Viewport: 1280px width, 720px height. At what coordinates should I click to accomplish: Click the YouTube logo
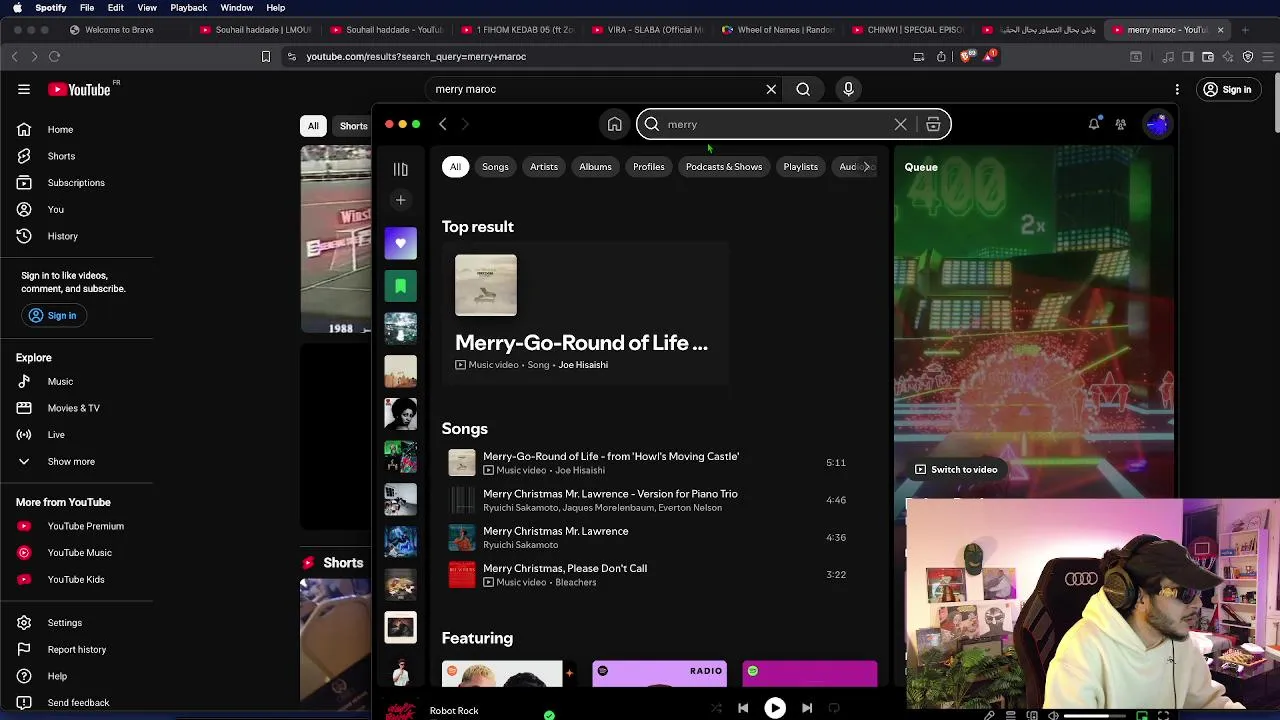pyautogui.click(x=79, y=89)
